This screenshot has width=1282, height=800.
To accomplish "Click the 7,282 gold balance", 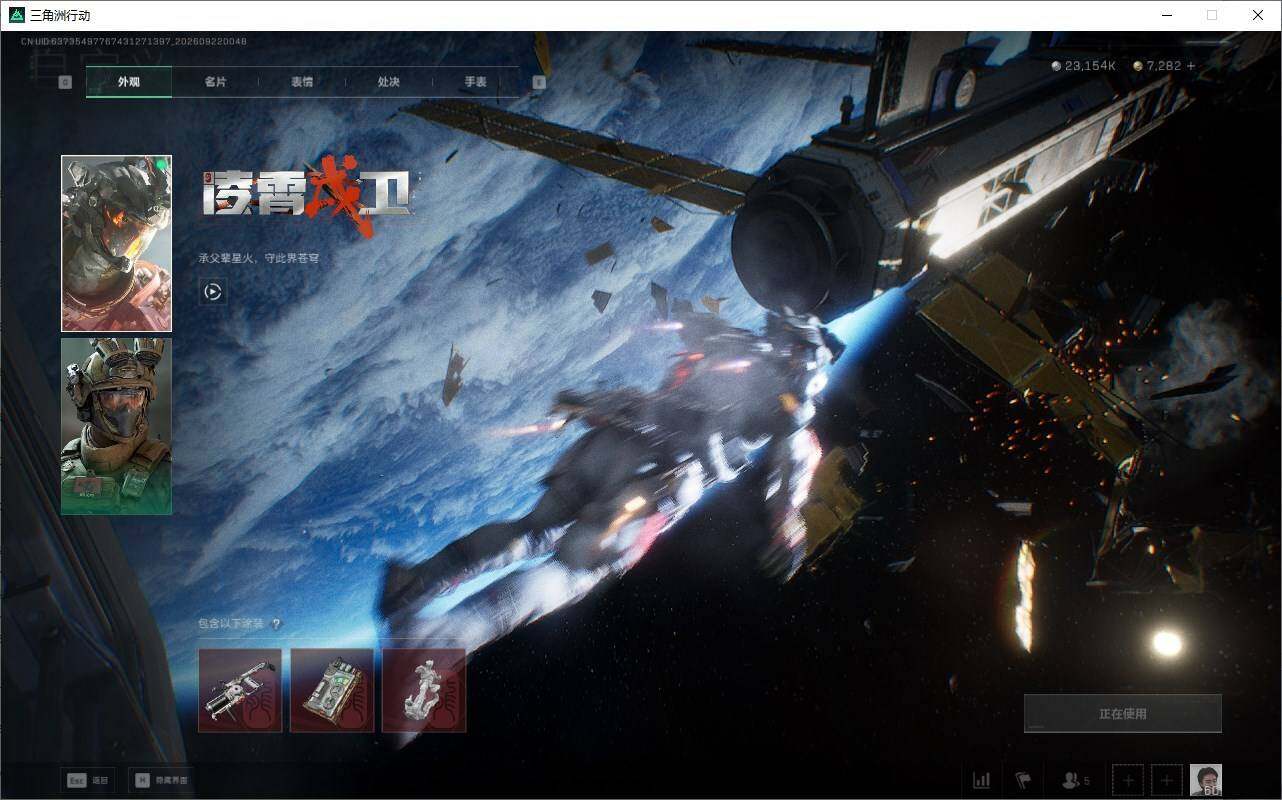I will click(x=1164, y=66).
